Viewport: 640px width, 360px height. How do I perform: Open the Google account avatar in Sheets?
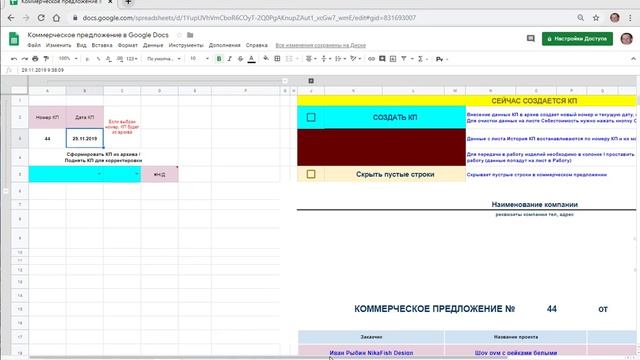(627, 38)
